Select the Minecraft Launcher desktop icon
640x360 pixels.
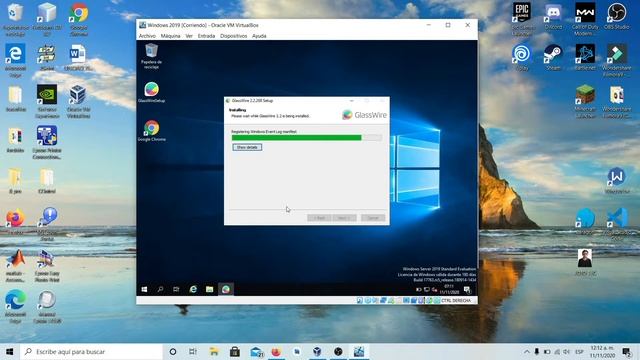tap(585, 102)
